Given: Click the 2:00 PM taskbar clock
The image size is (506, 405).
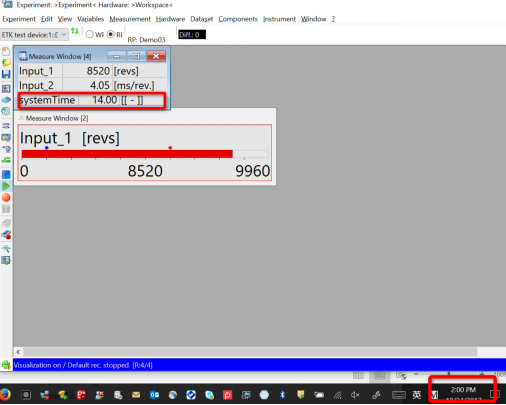Looking at the screenshot, I should [463, 390].
